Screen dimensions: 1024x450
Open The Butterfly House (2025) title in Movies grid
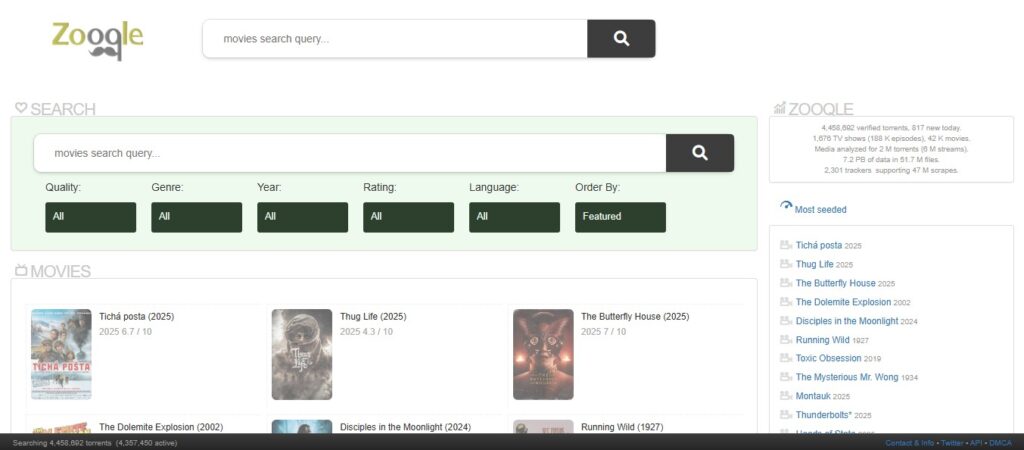[635, 317]
